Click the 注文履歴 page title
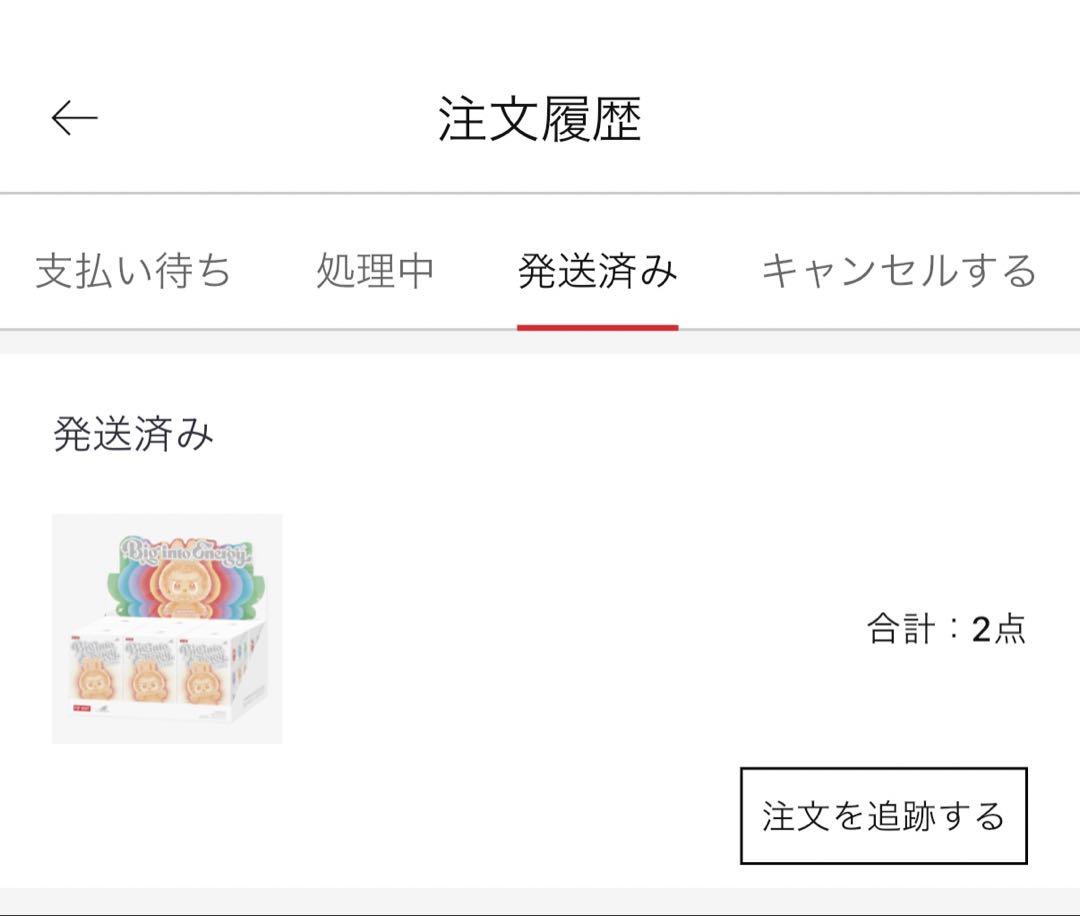 (x=539, y=119)
